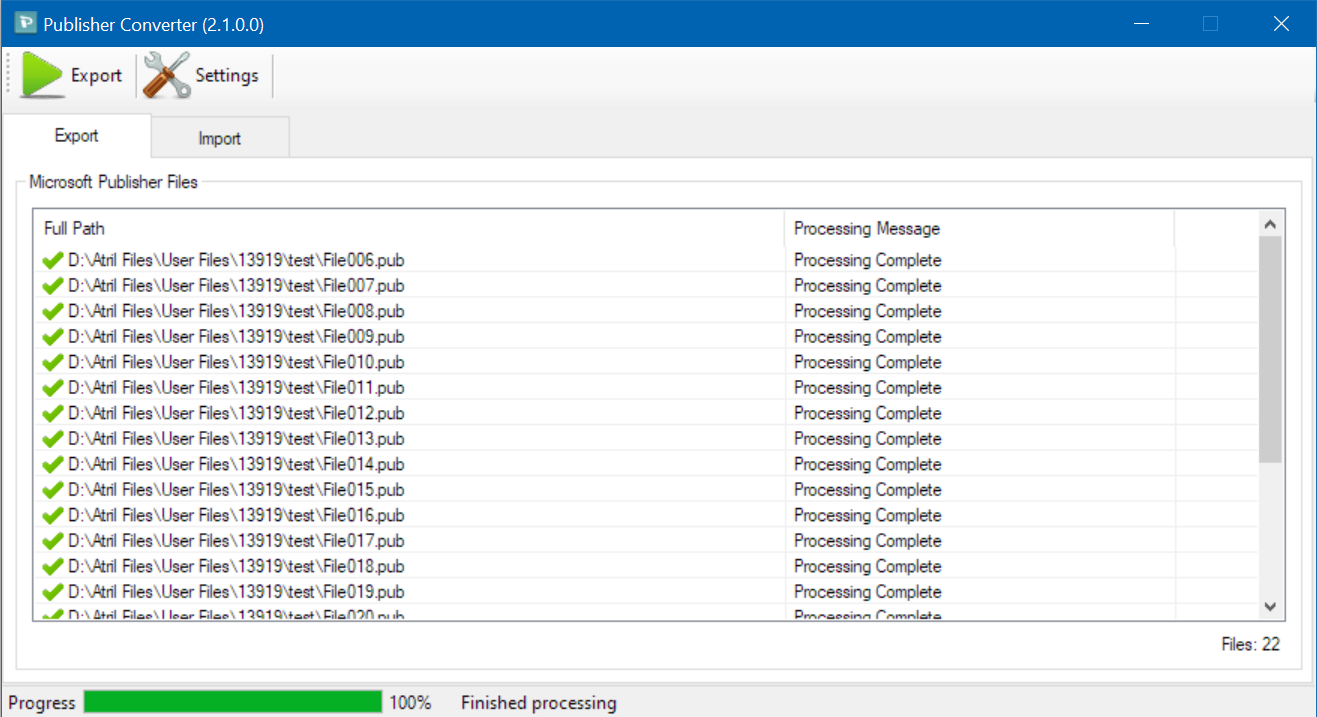Click the green checkmark beside File010.pub

pos(53,363)
